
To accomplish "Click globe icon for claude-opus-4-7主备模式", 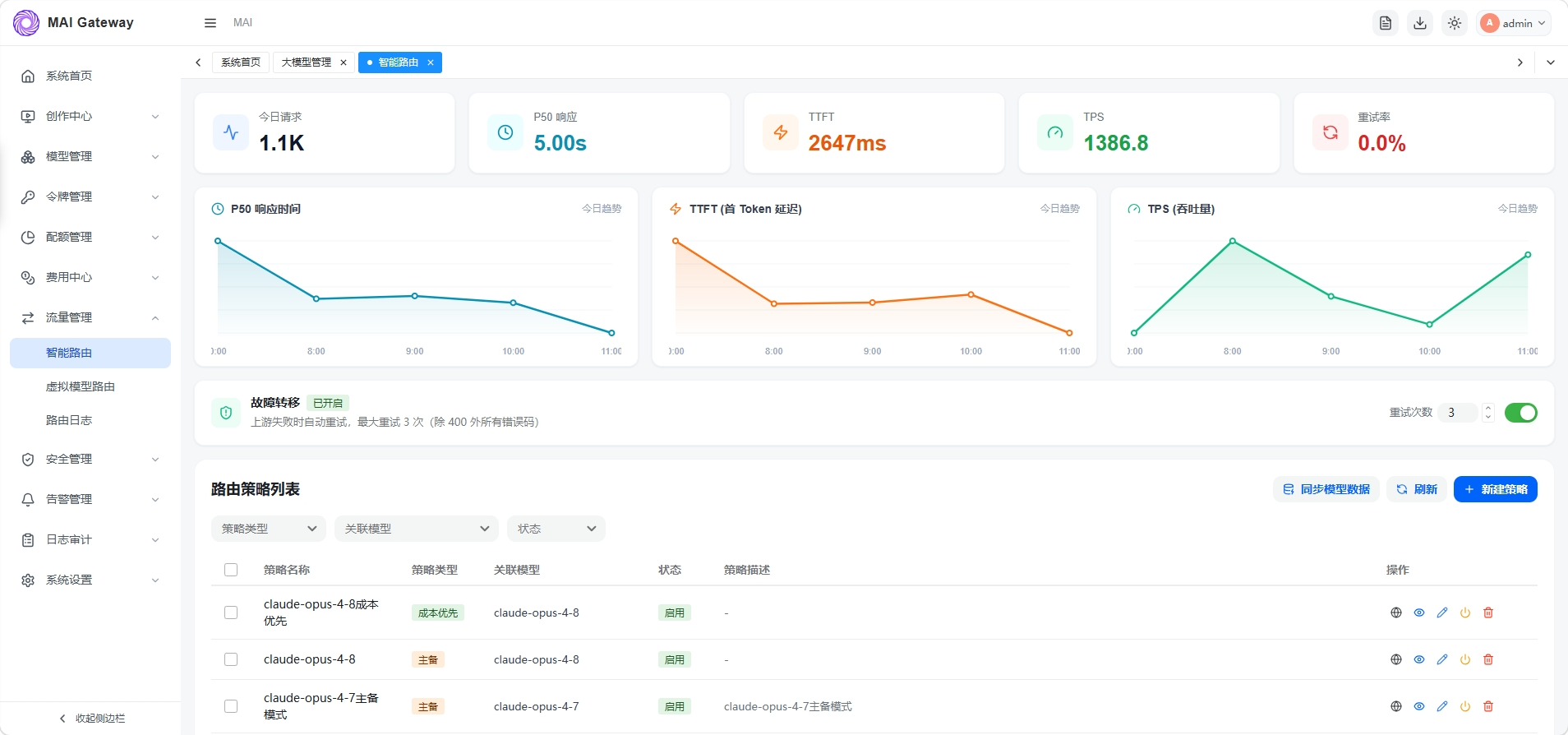I will coord(1396,706).
